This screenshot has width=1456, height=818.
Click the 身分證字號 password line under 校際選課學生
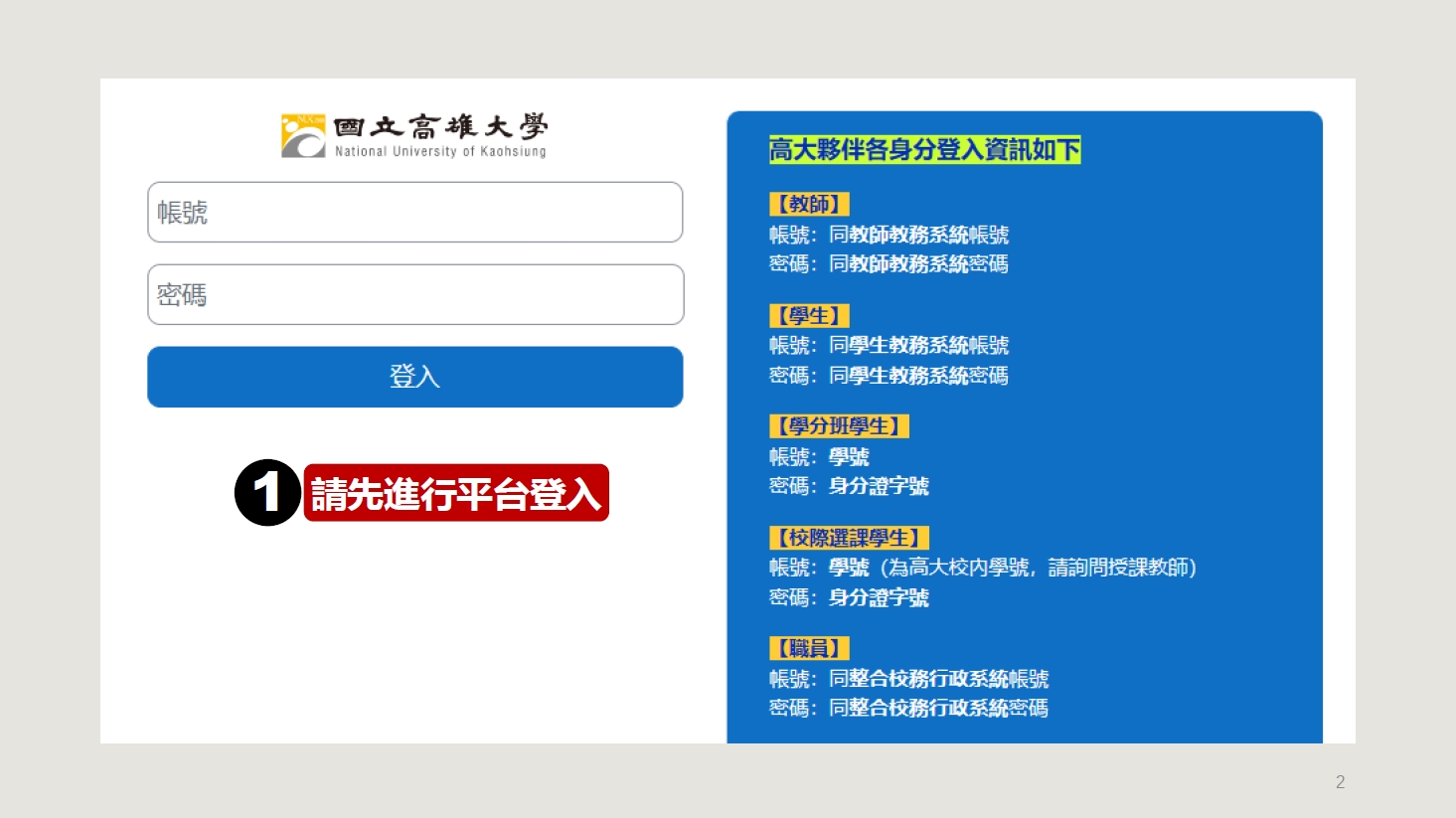coord(879,597)
